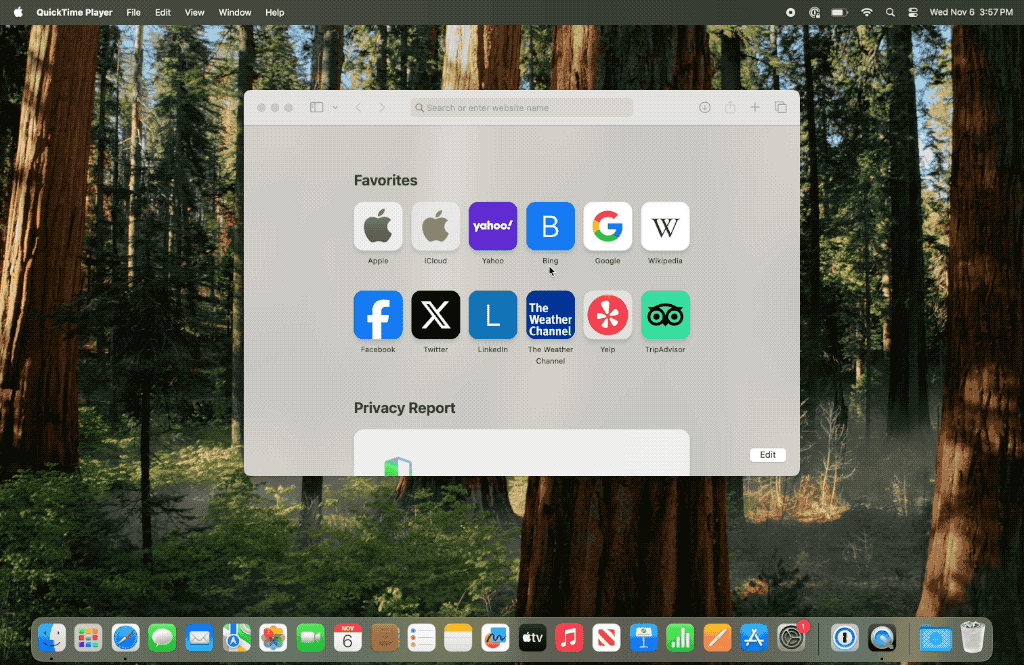Open News from the Dock
The image size is (1024, 665).
606,638
